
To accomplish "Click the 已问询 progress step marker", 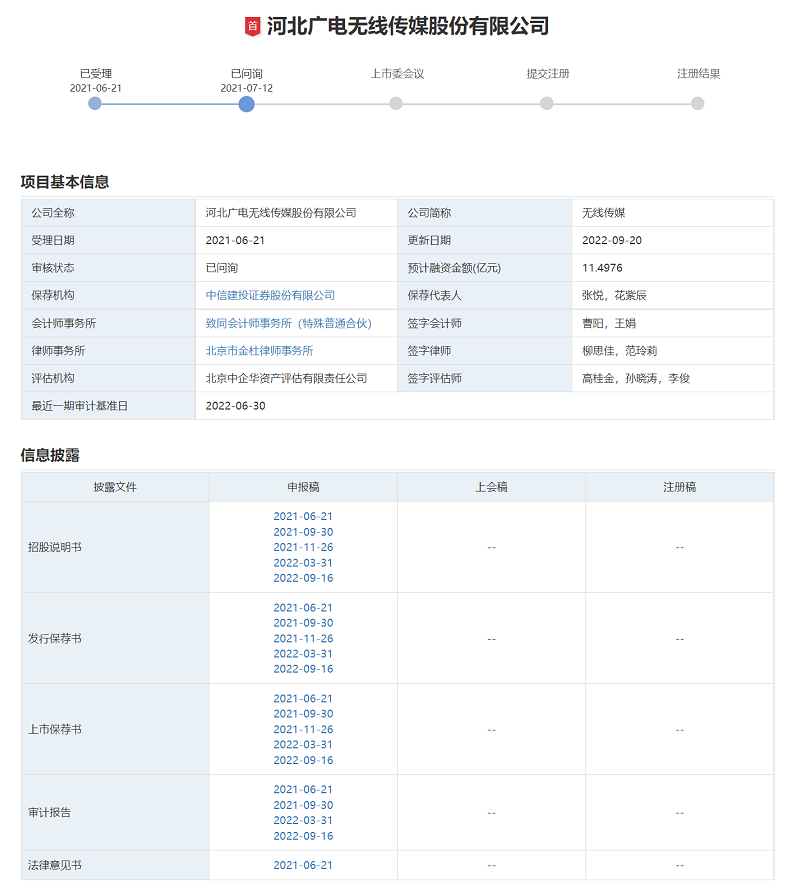I will coord(246,104).
